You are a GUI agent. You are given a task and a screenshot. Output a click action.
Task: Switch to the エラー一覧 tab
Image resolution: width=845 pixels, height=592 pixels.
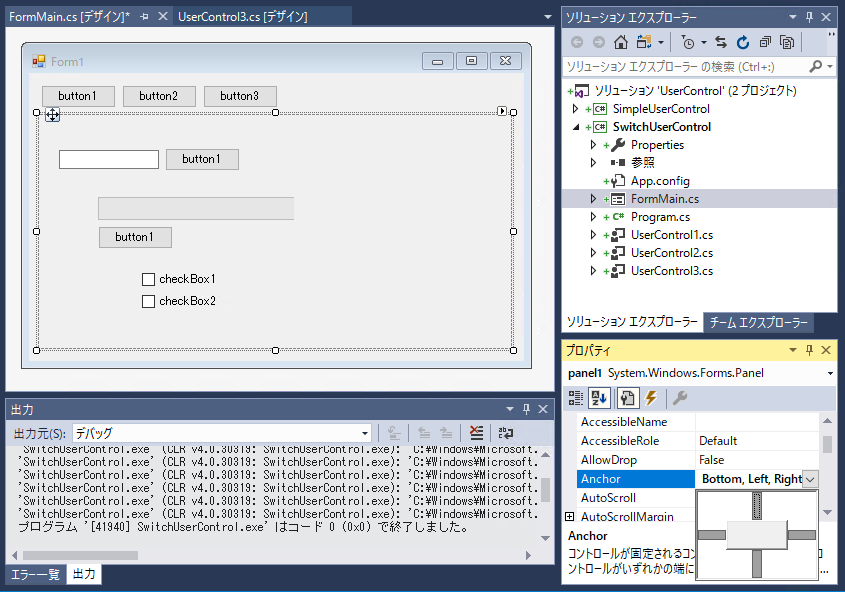[x=36, y=575]
